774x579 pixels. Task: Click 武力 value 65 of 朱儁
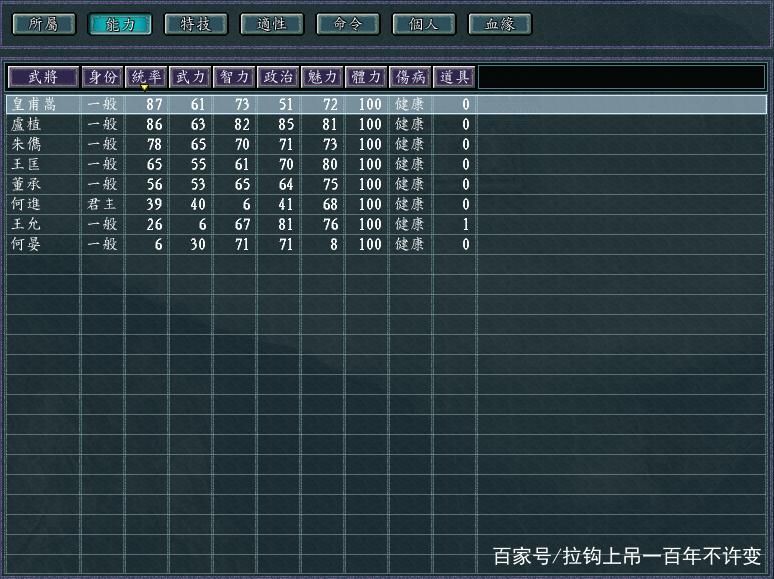(198, 144)
